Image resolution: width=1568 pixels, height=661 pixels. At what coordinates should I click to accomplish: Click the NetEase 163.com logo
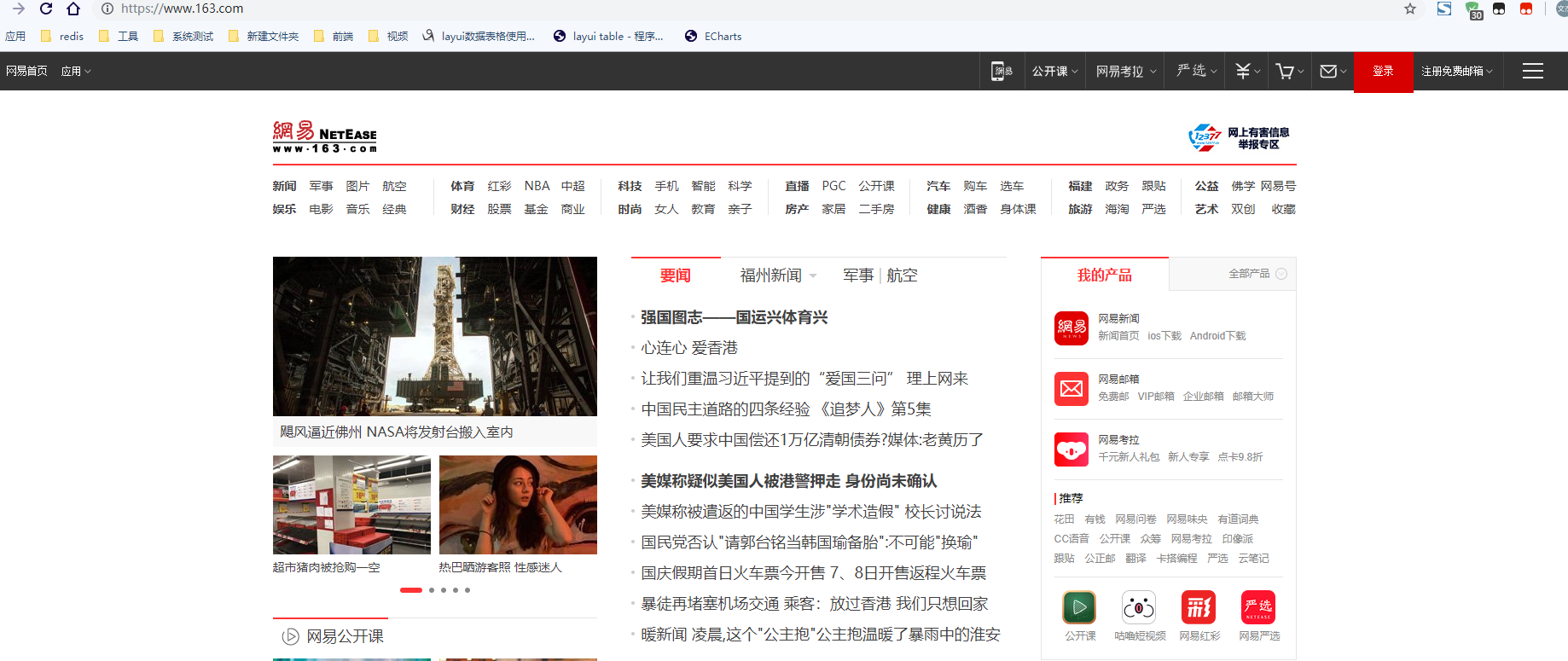coord(324,136)
